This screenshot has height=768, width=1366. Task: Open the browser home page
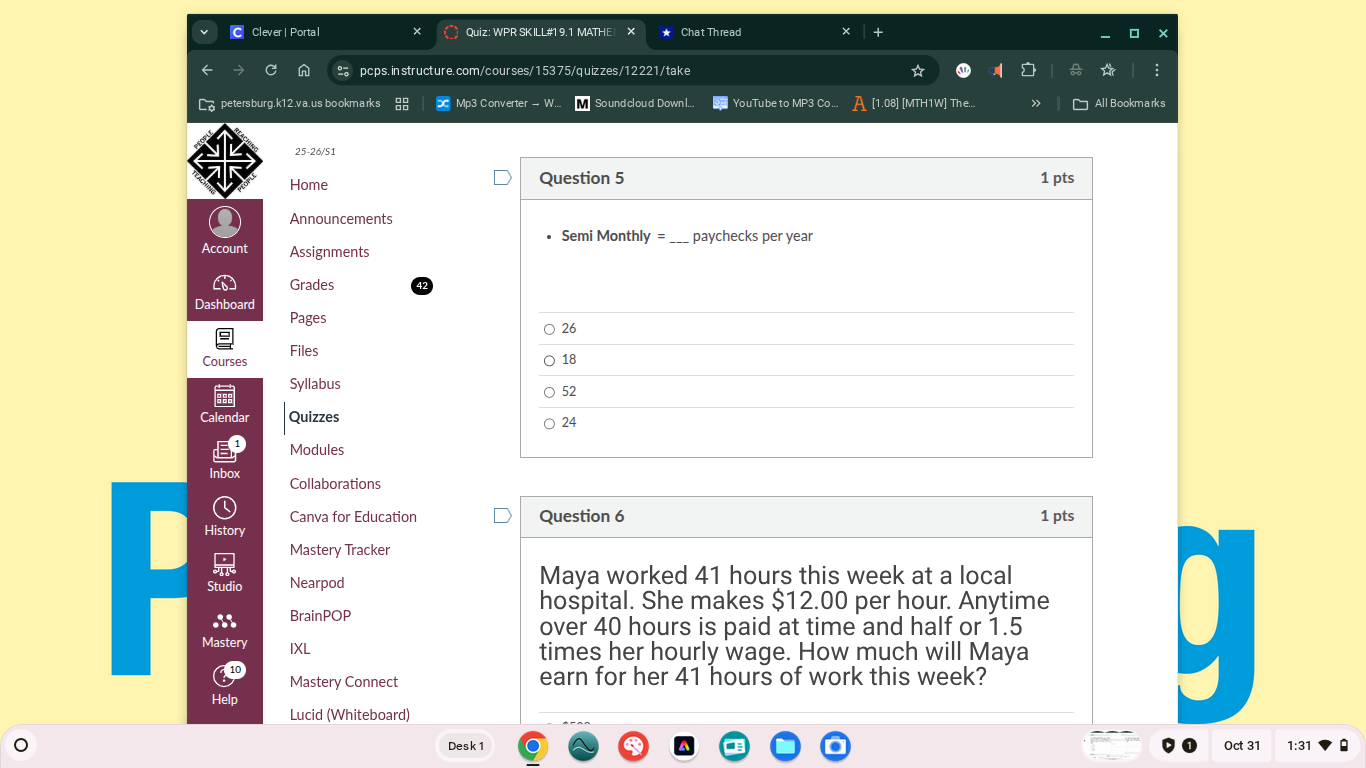pos(304,70)
